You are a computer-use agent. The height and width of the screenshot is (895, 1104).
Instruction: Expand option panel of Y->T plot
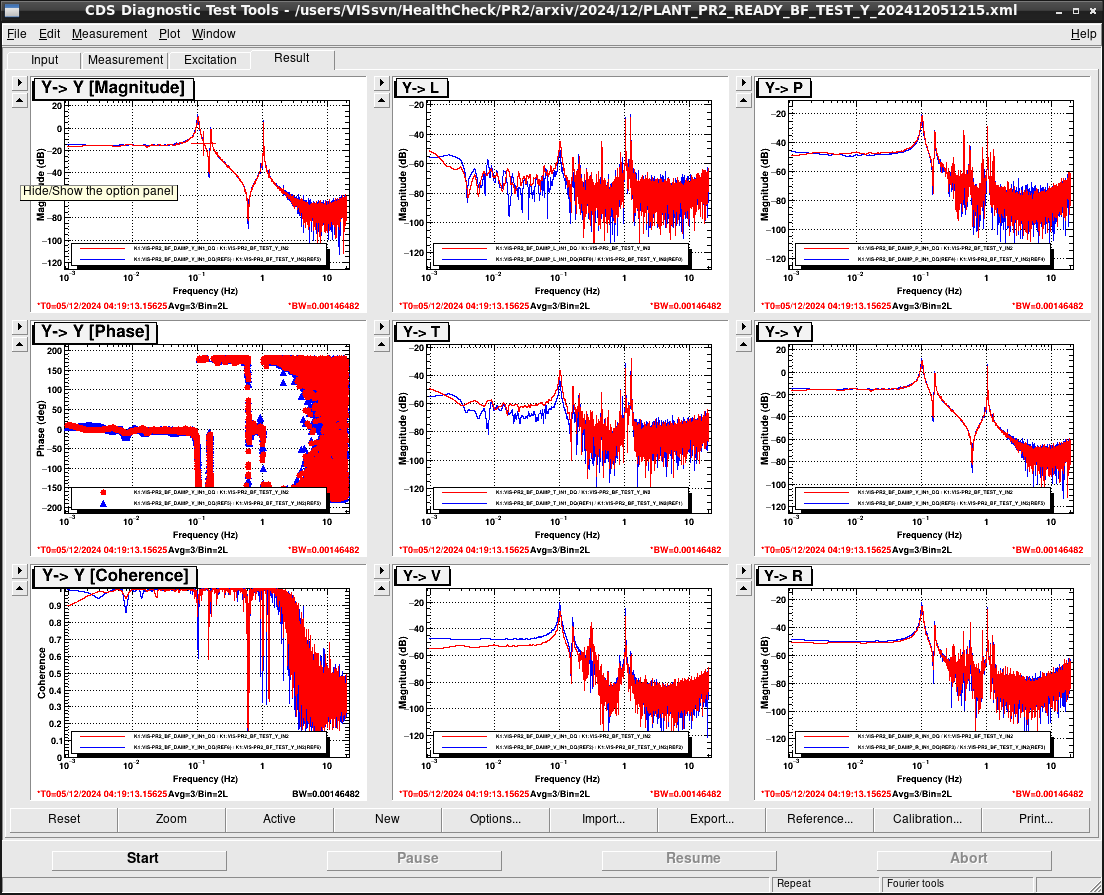click(382, 327)
